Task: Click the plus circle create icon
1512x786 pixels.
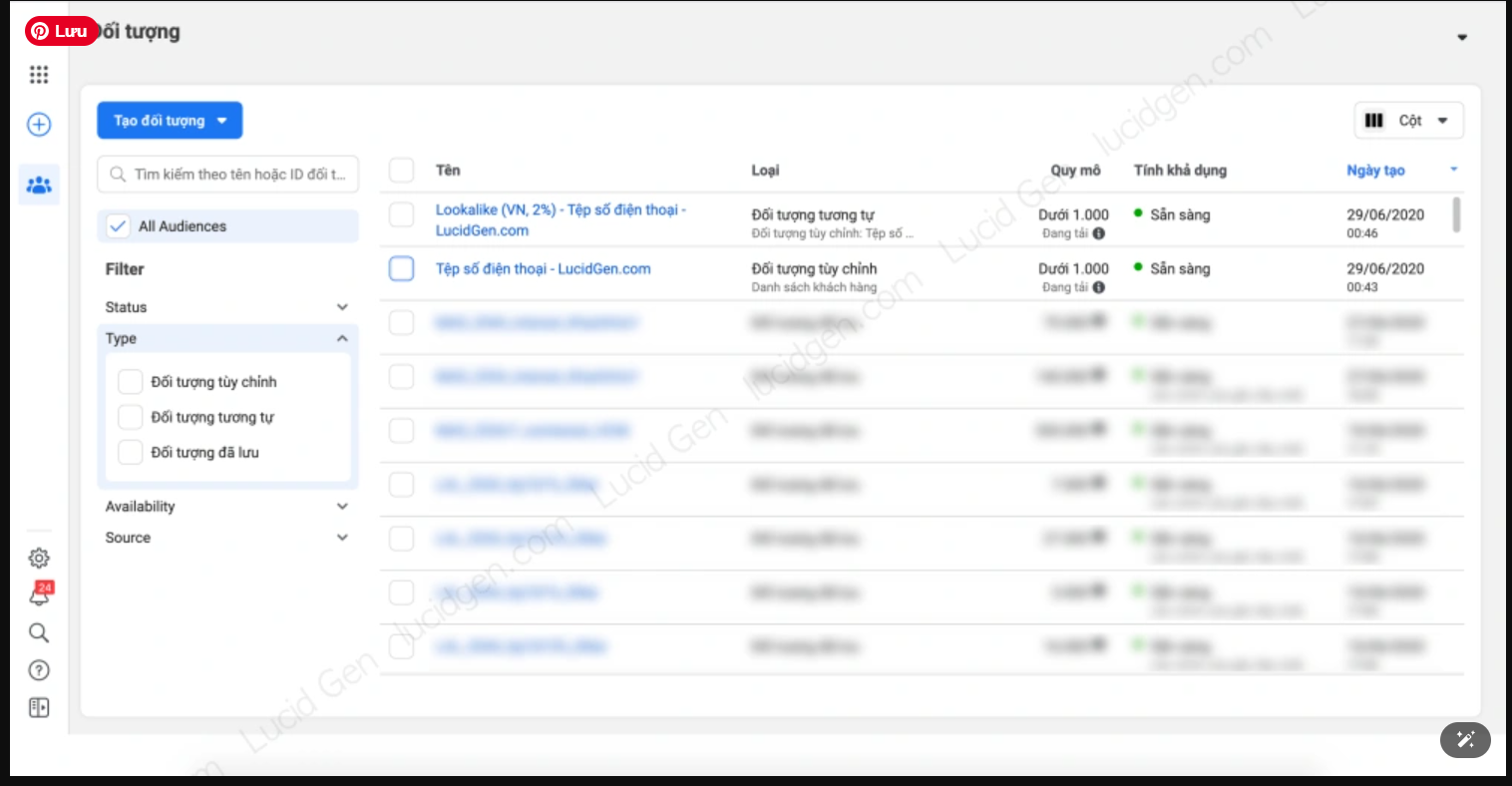Action: (39, 125)
